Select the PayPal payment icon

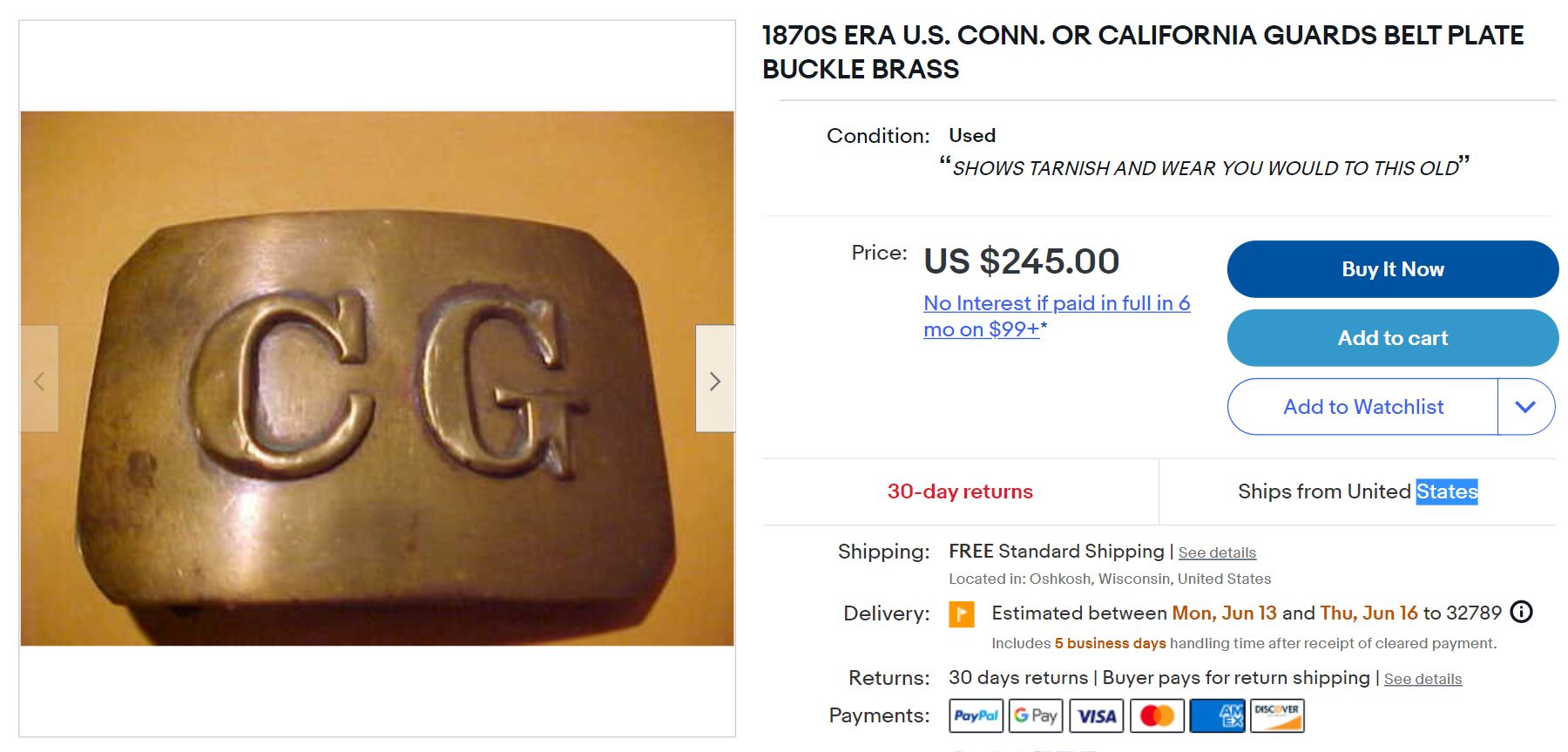click(x=976, y=715)
